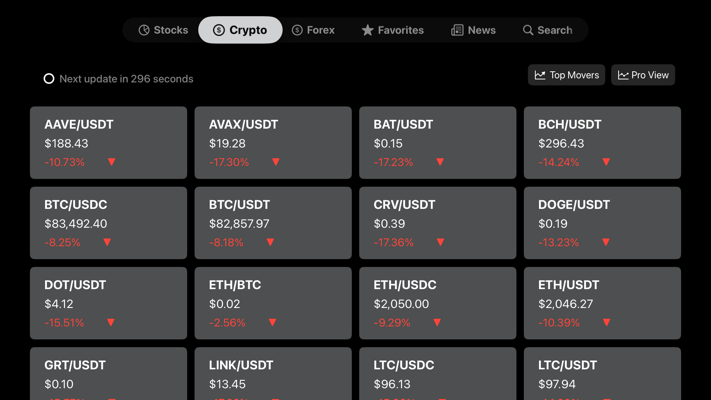Click the BCH/USDT title
The width and height of the screenshot is (711, 400).
[x=570, y=124]
